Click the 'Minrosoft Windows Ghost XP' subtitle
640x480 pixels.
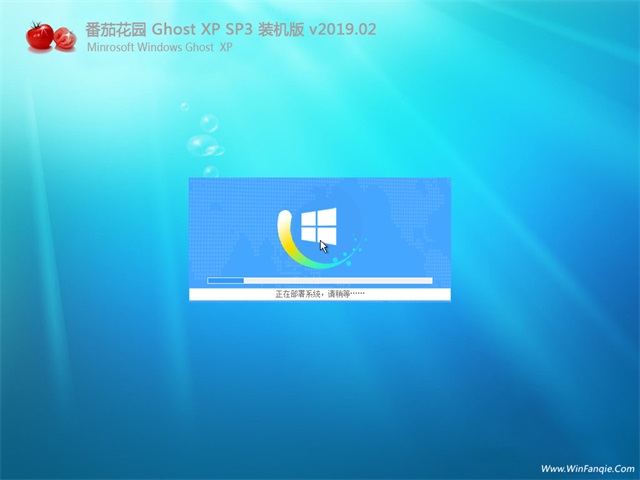(160, 47)
